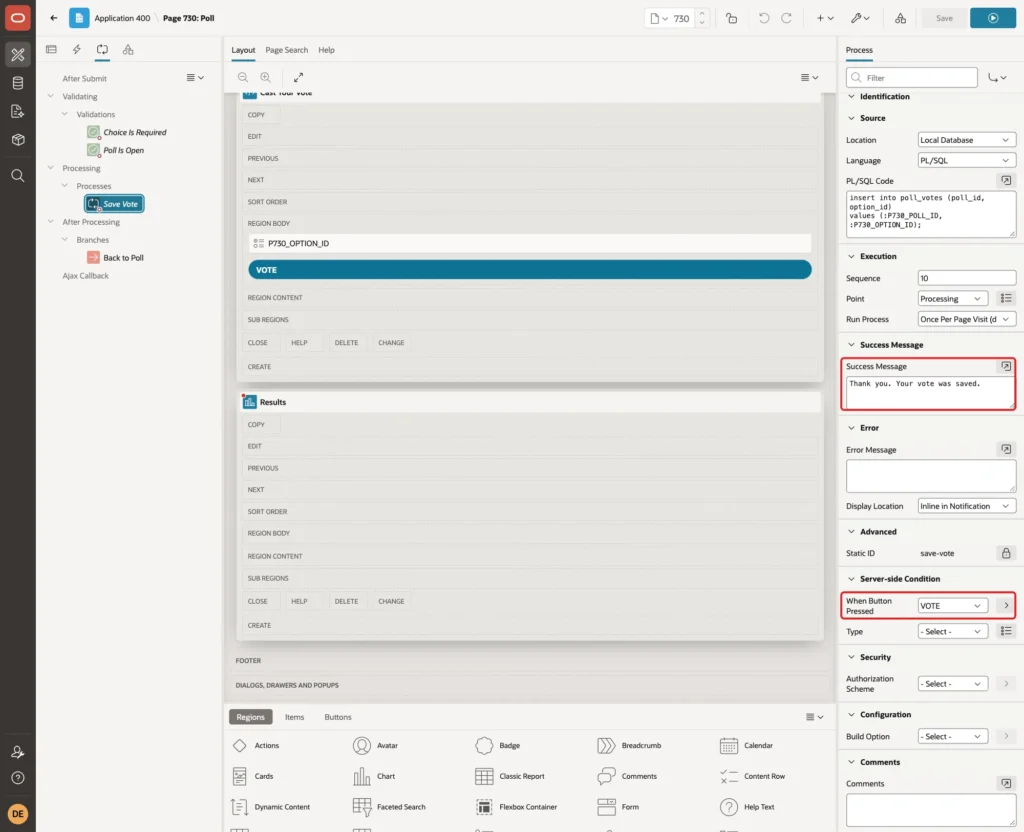Select the Regions gallery tab
The image size is (1024, 832).
[x=251, y=717]
